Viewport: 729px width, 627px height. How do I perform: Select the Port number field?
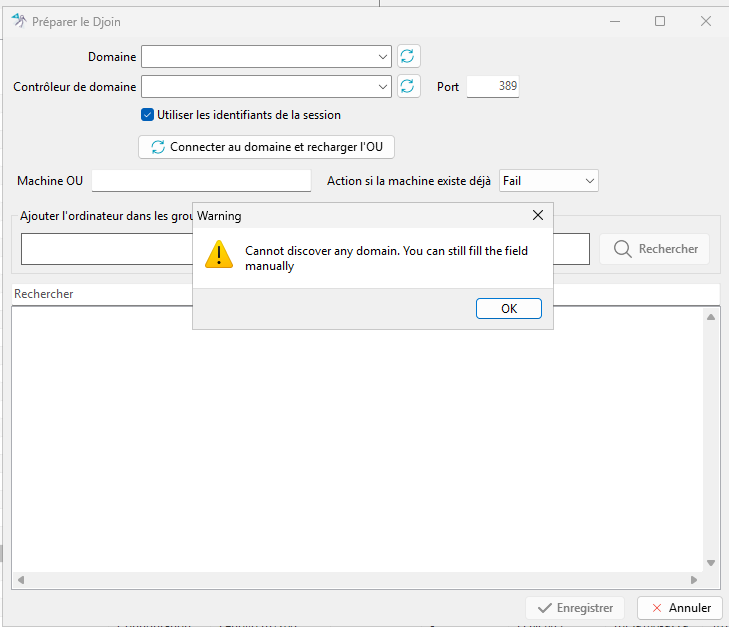[x=493, y=86]
